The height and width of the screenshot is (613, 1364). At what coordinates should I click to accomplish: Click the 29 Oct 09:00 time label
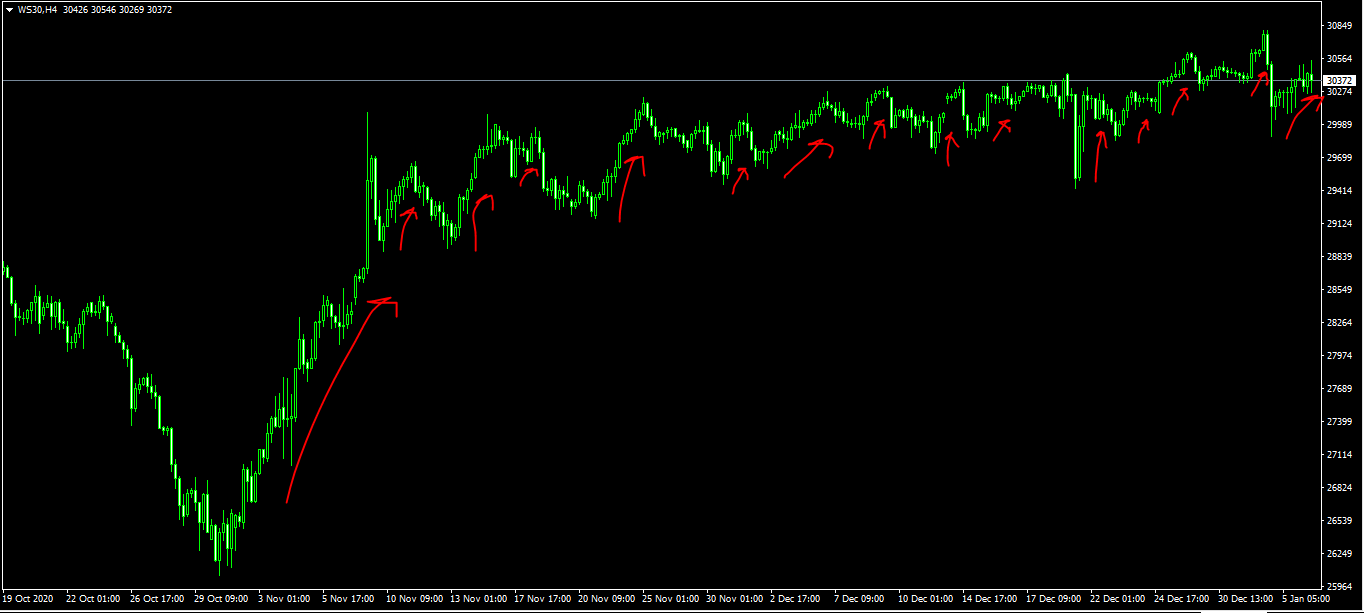tap(219, 599)
